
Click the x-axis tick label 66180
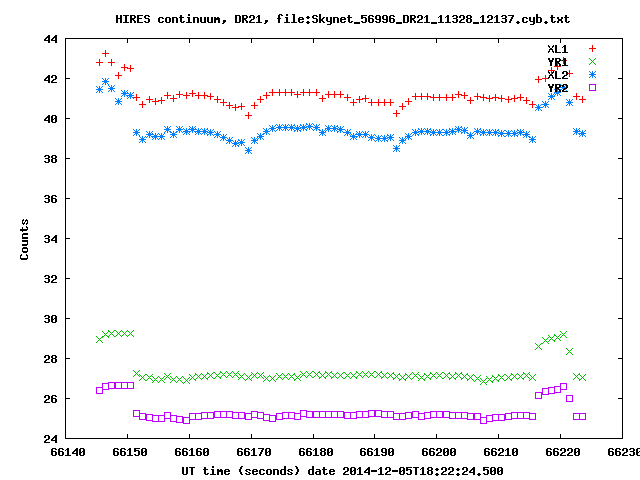coord(316,452)
